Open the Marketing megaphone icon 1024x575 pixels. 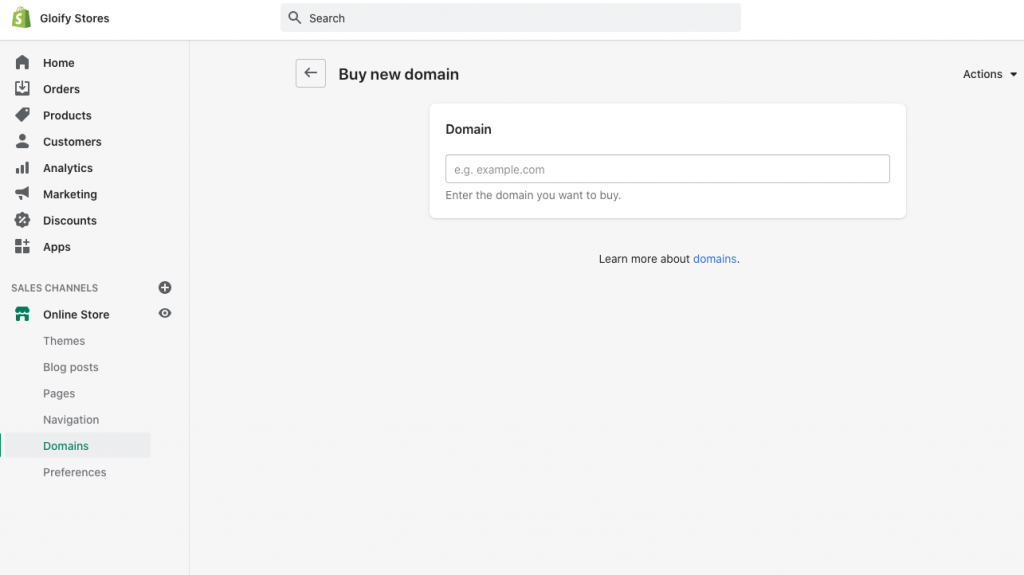[22, 193]
